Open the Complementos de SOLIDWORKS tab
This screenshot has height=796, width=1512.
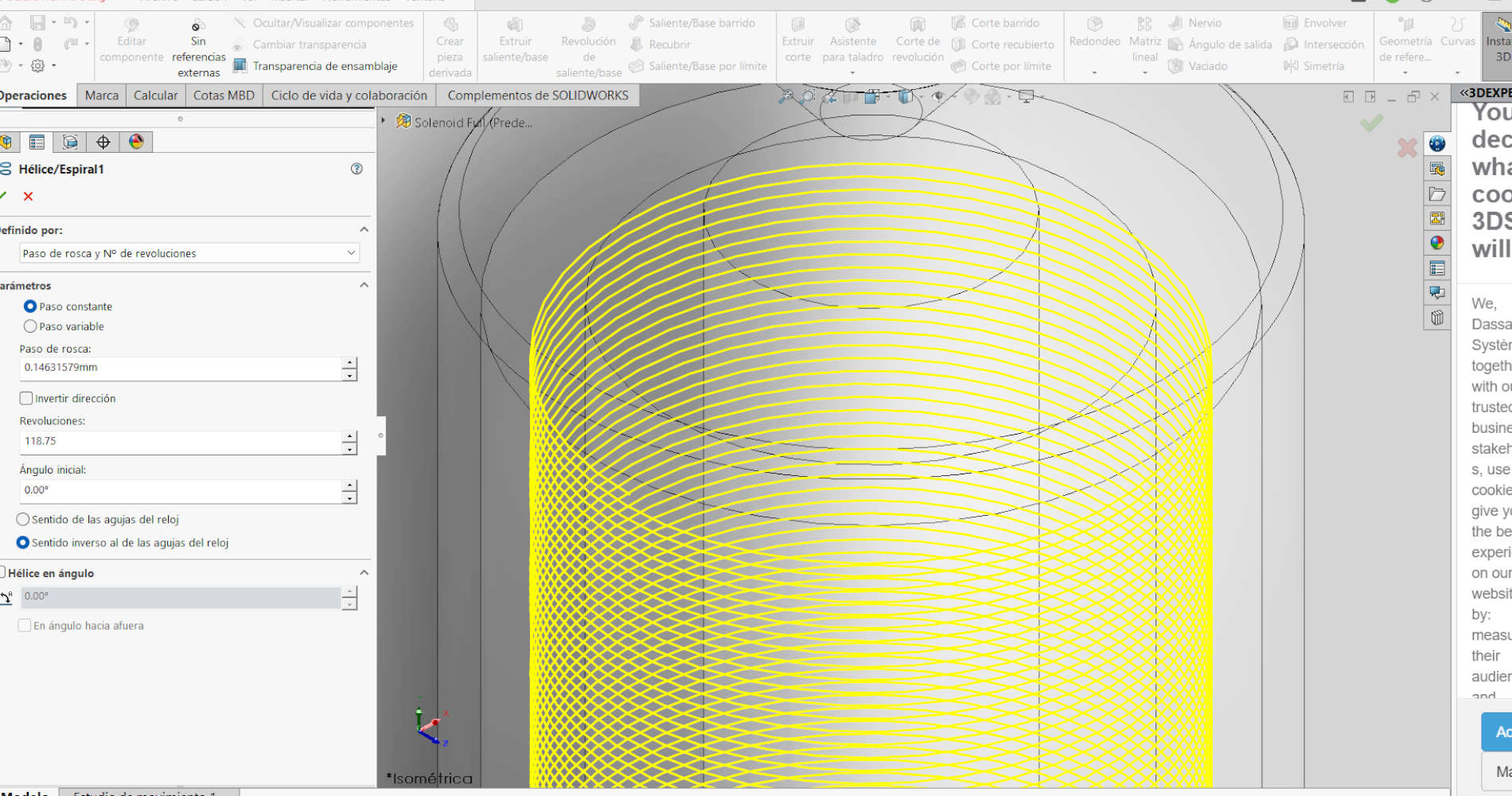(537, 96)
